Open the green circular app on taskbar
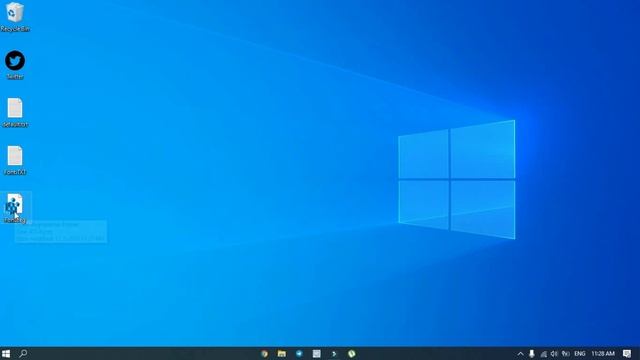 [x=351, y=353]
